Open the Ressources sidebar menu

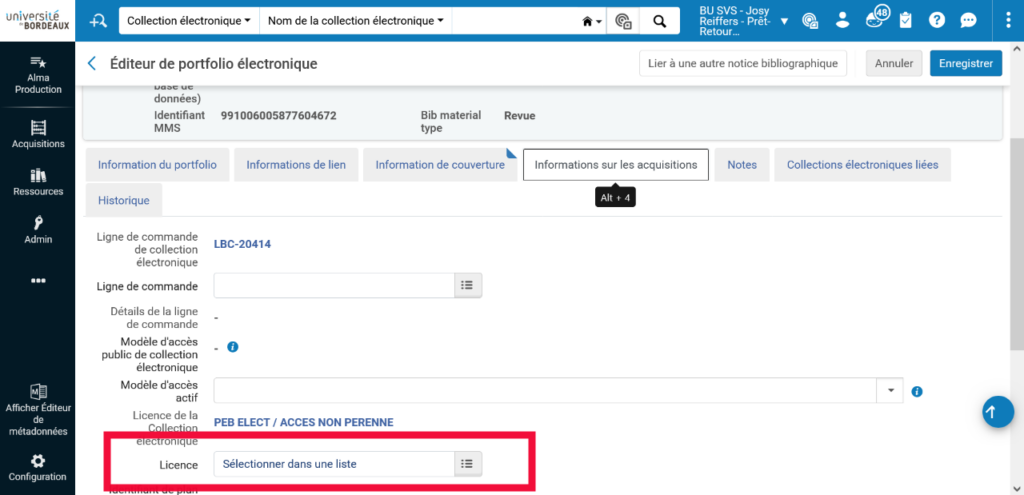pos(38,182)
